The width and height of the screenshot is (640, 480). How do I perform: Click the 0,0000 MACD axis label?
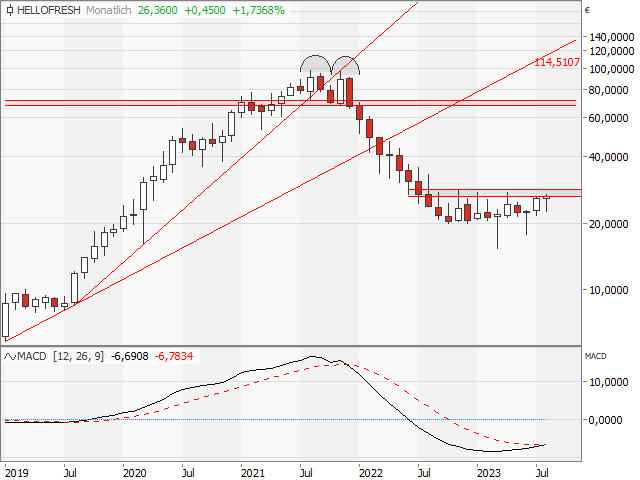pos(605,420)
